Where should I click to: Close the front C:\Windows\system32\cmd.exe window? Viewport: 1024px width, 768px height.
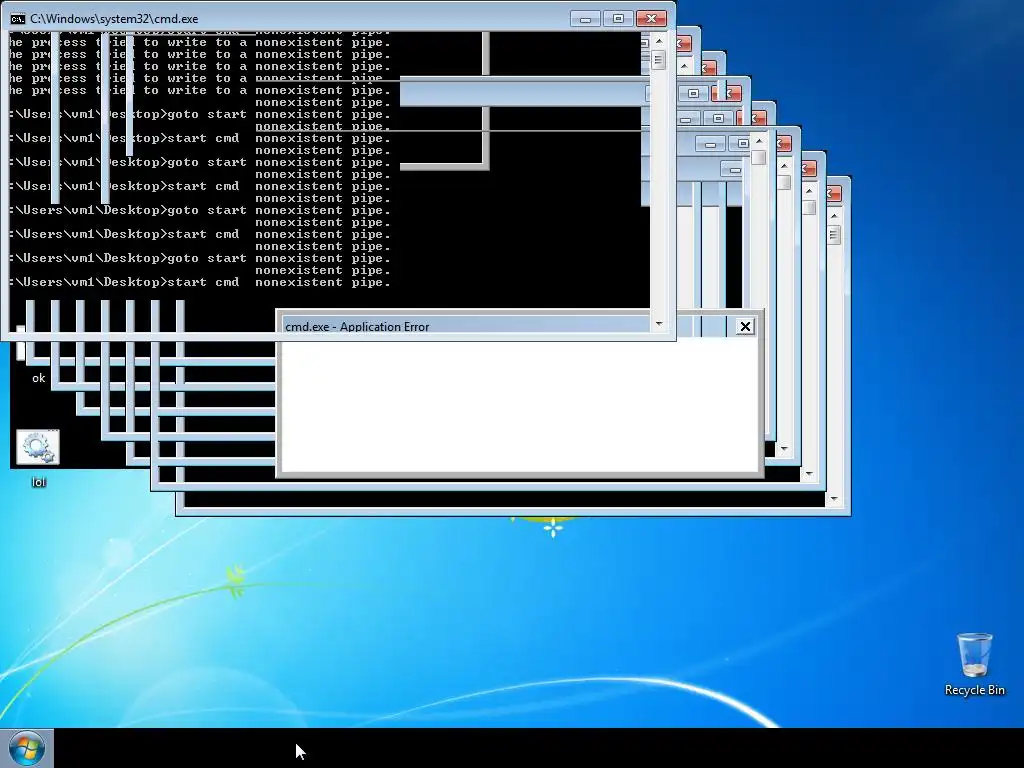point(651,19)
